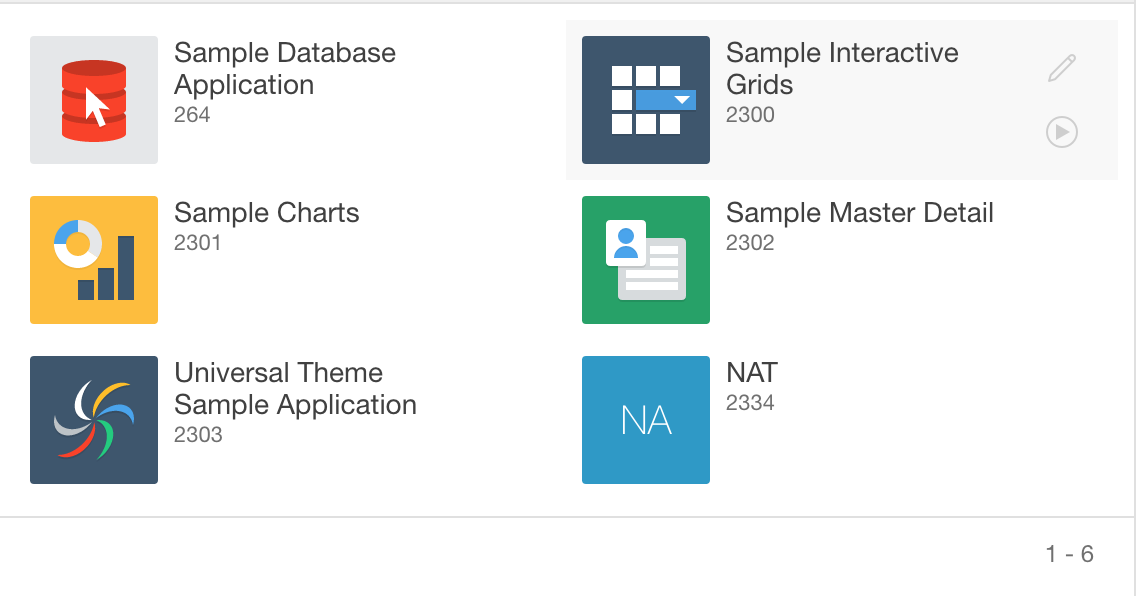
Task: Click application ID 2300
Action: point(750,115)
